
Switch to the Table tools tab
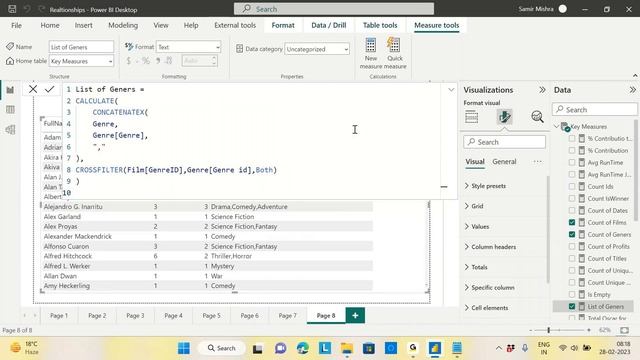(380, 25)
